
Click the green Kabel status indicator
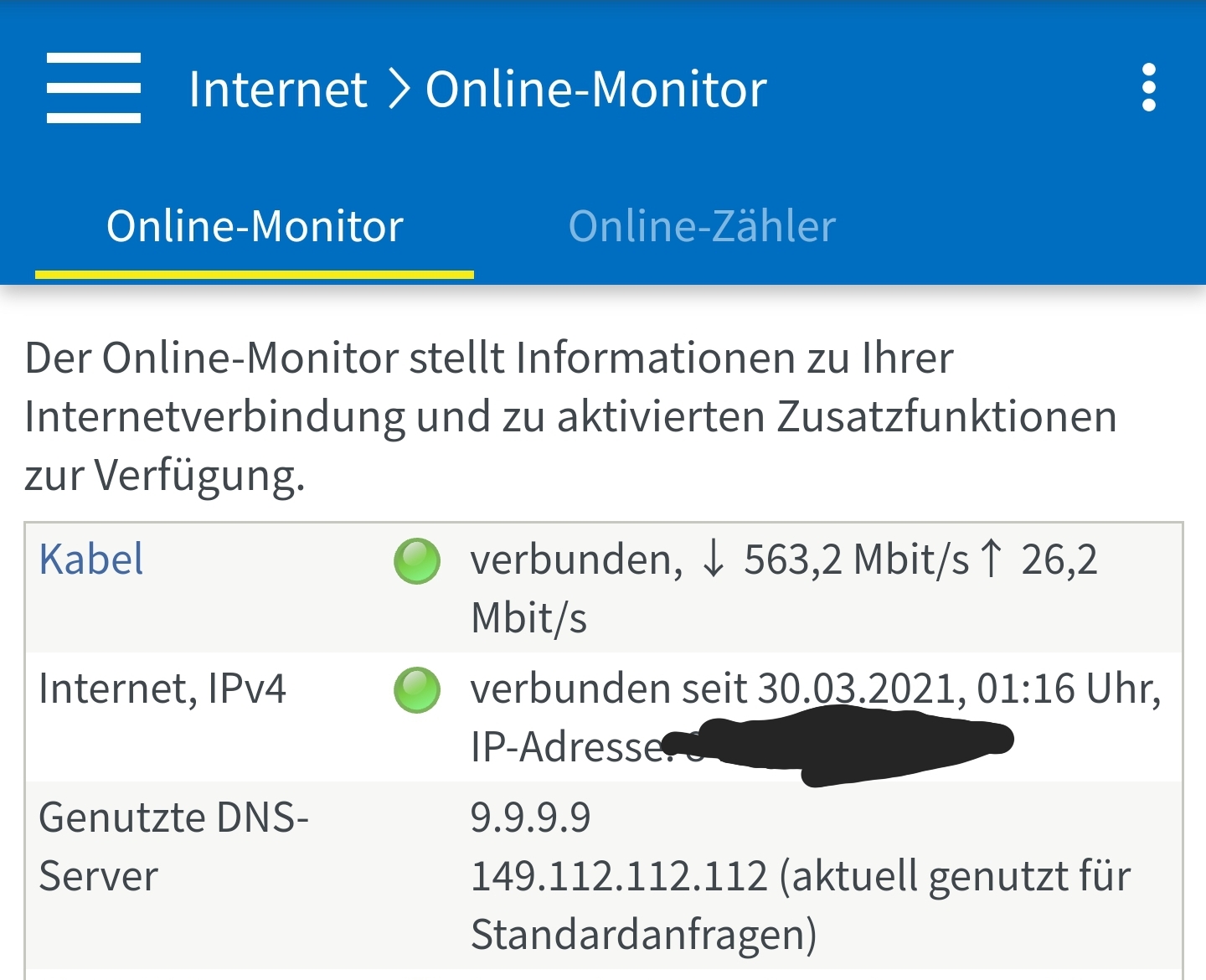(x=417, y=561)
